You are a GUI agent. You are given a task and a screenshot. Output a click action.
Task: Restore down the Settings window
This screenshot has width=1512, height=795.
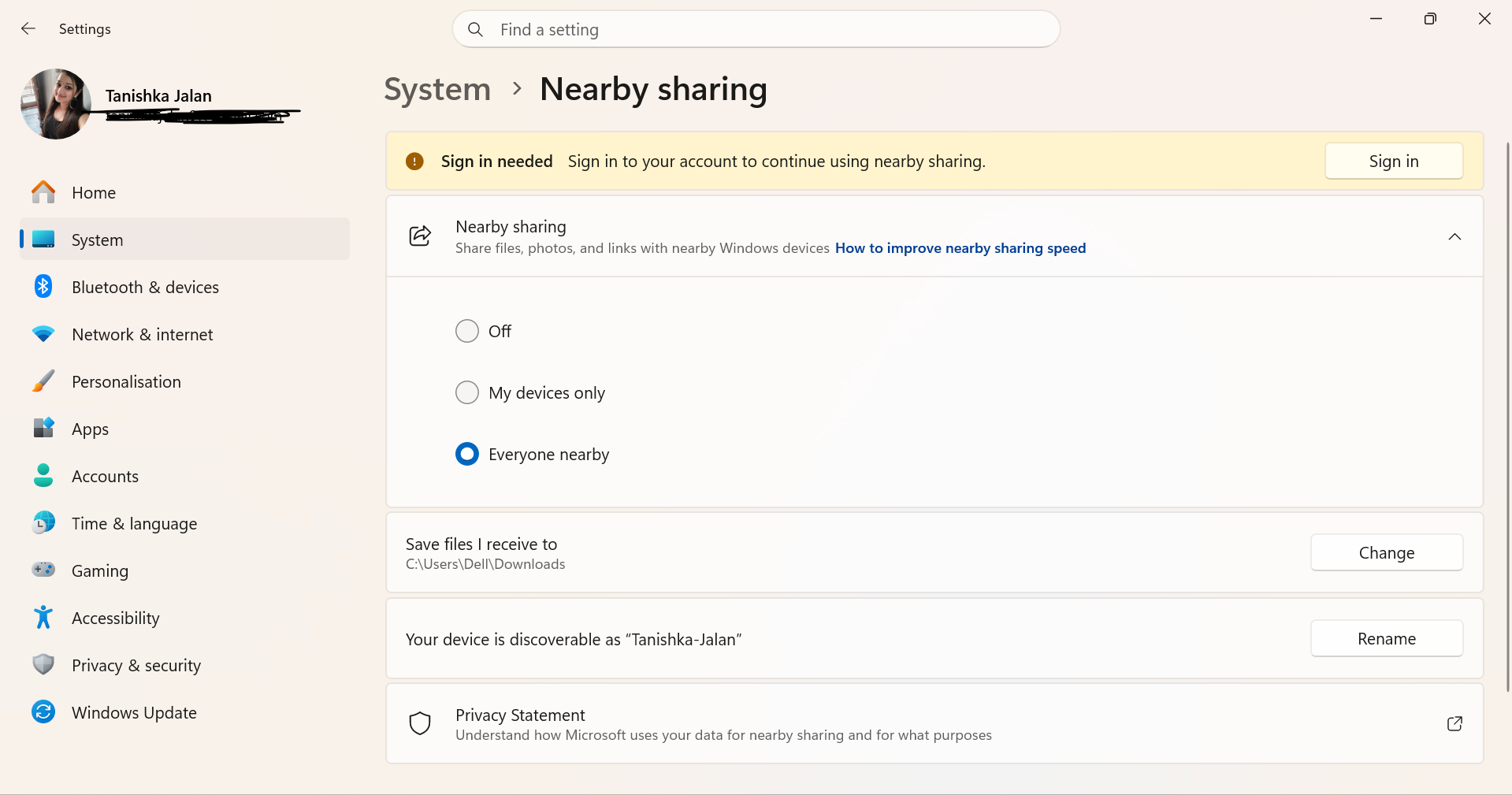(1430, 18)
